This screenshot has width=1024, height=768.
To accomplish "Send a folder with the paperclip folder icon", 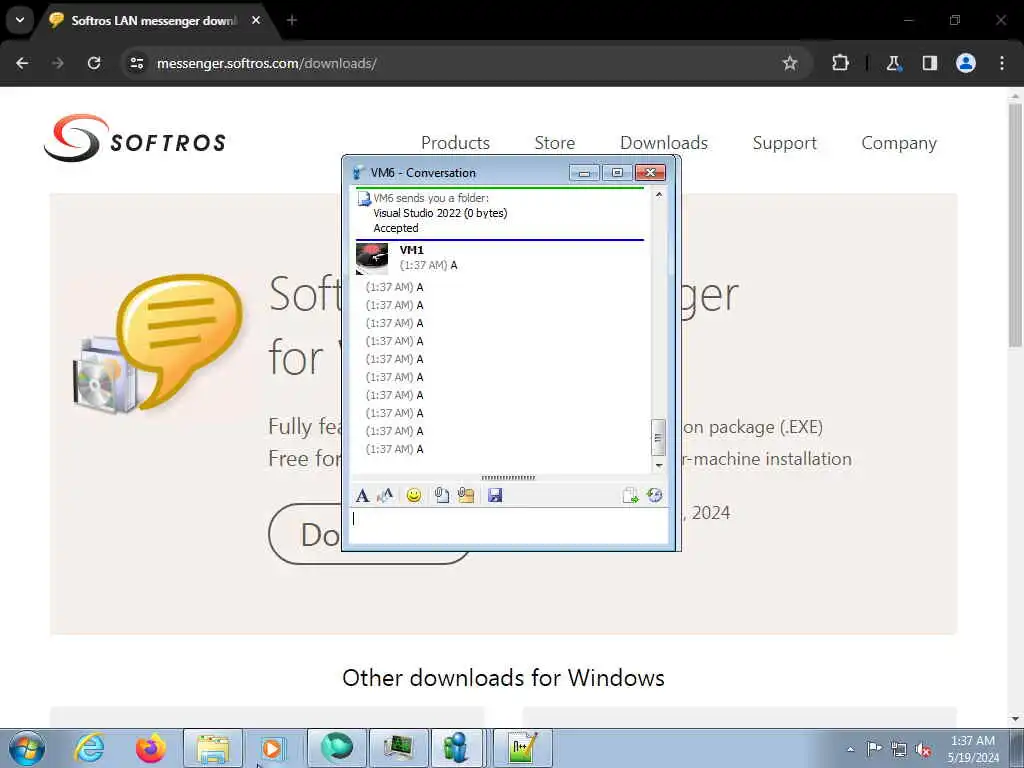I will [466, 496].
